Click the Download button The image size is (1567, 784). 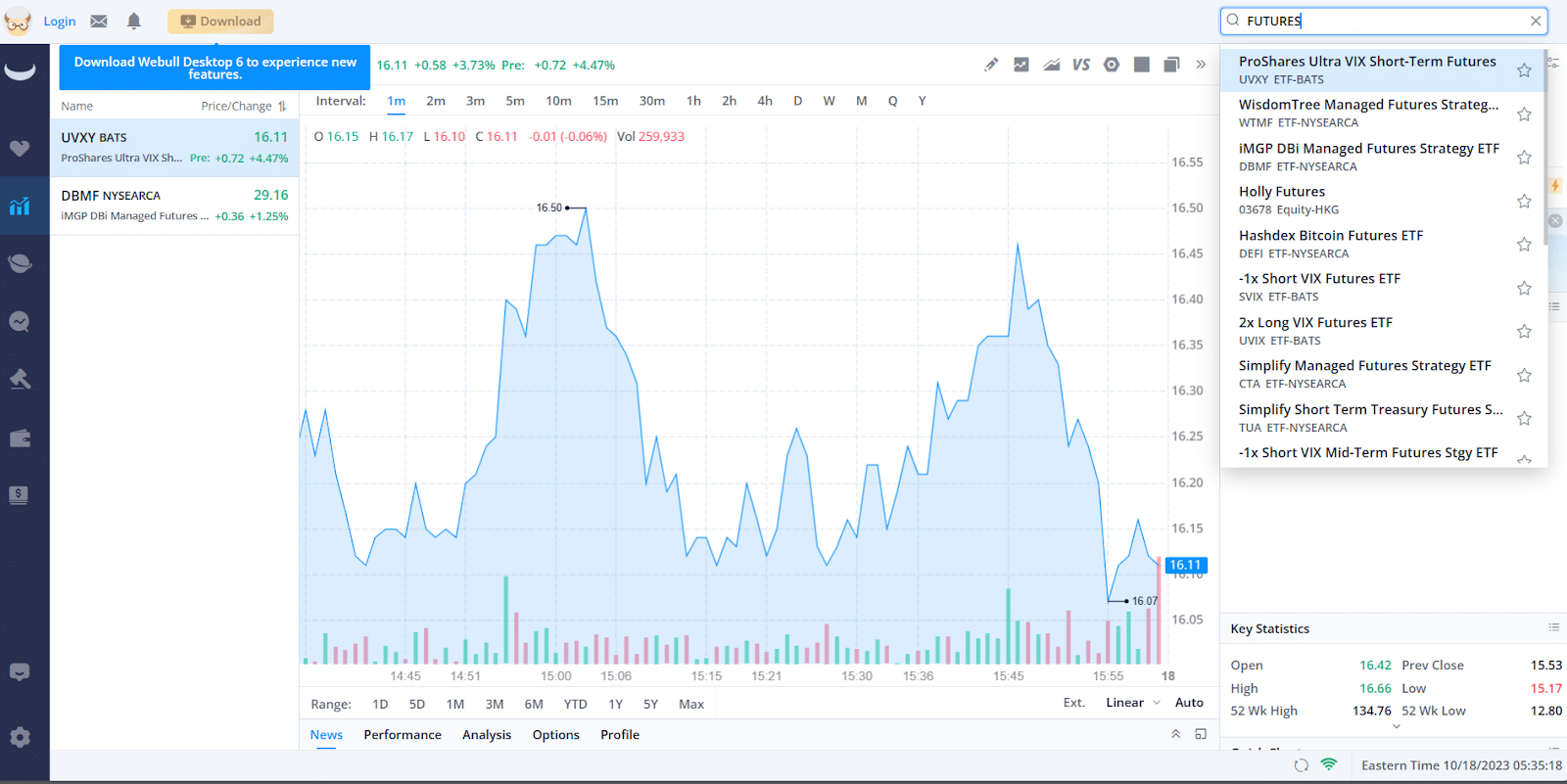pyautogui.click(x=220, y=22)
